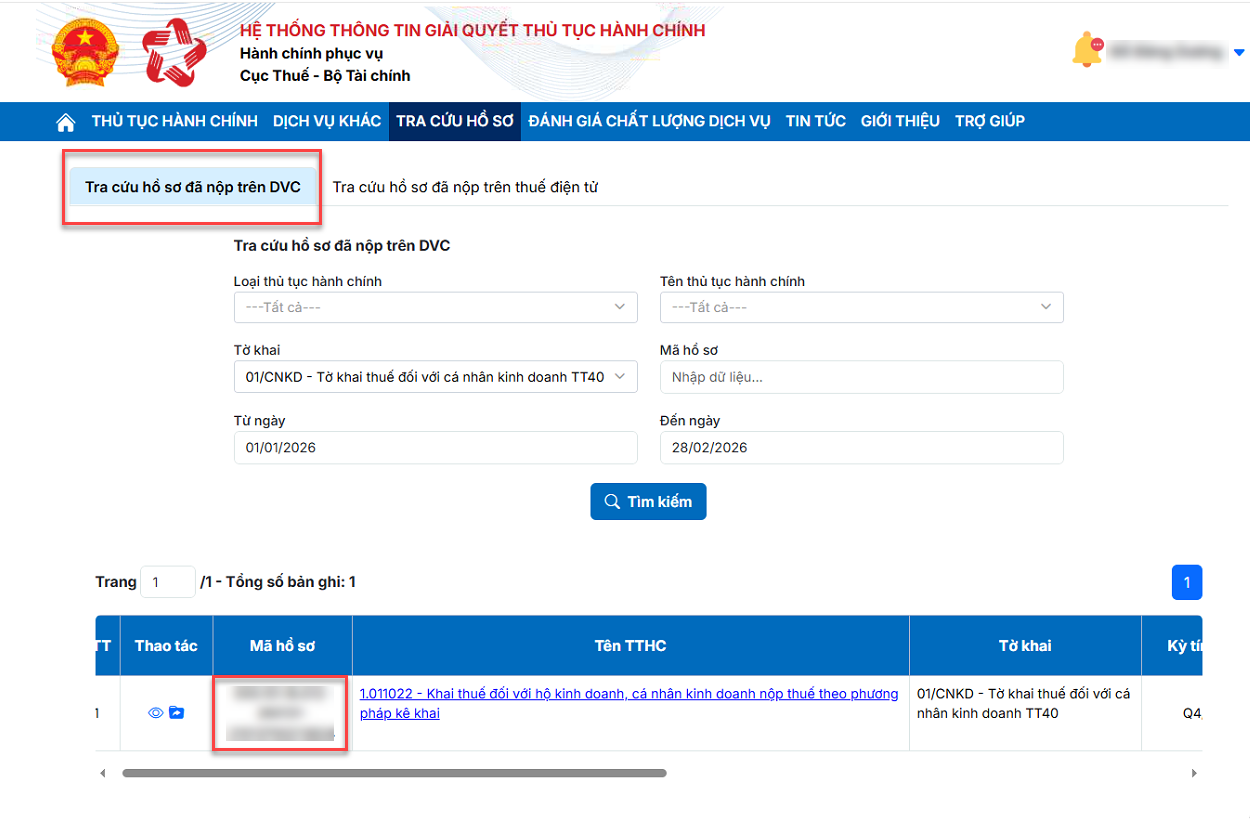The width and height of the screenshot is (1250, 827).
Task: Click the horizontal scrollbar under the table
Action: point(394,773)
